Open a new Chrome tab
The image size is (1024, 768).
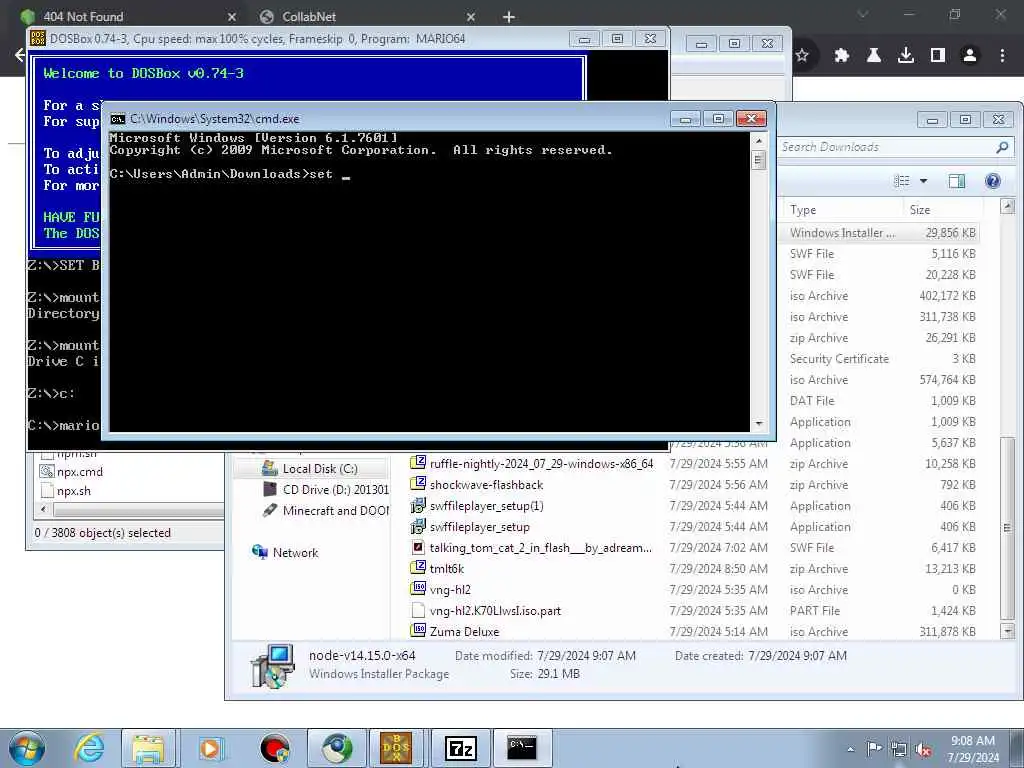509,17
